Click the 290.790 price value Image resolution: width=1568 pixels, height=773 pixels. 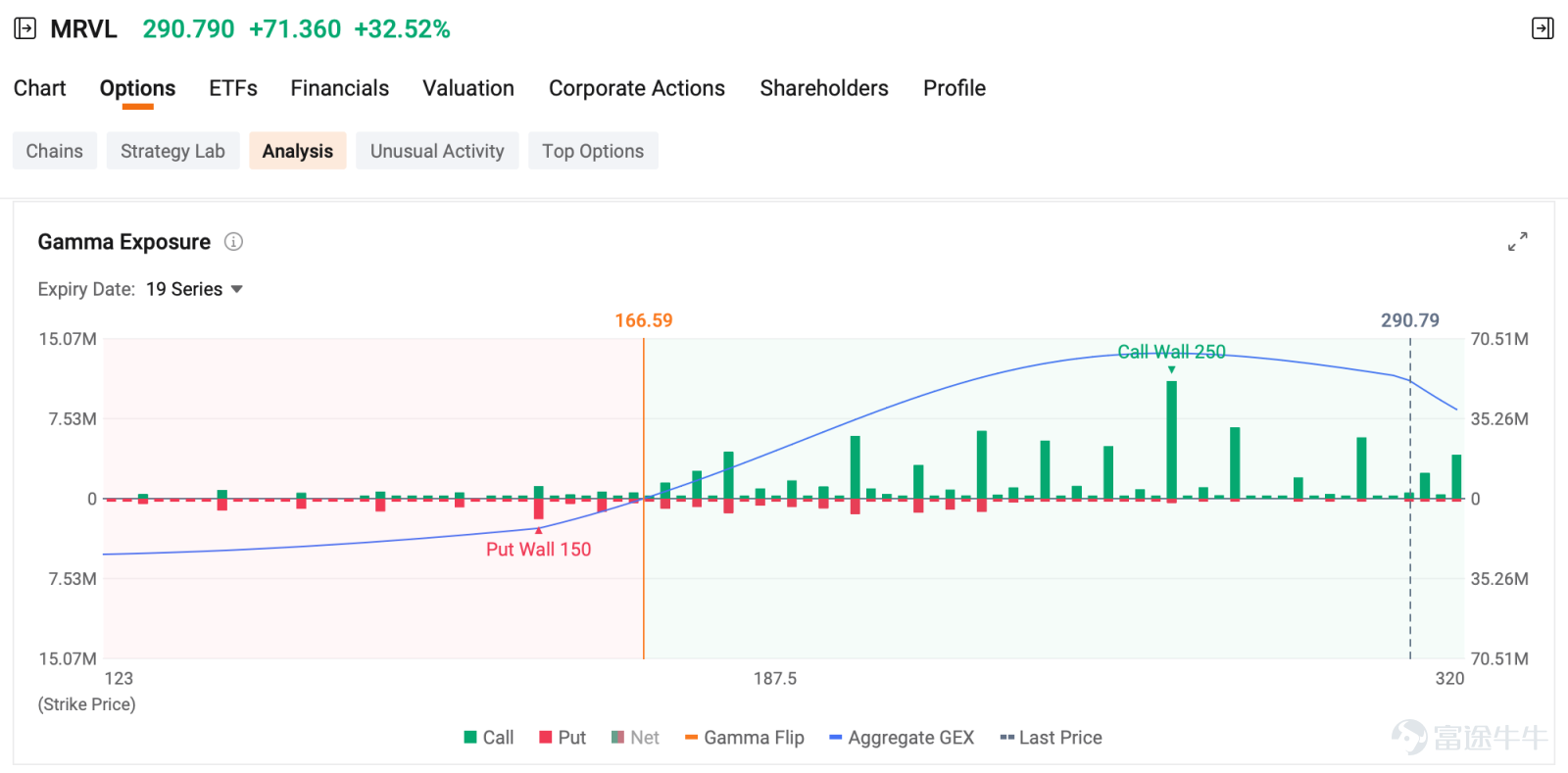[x=189, y=29]
